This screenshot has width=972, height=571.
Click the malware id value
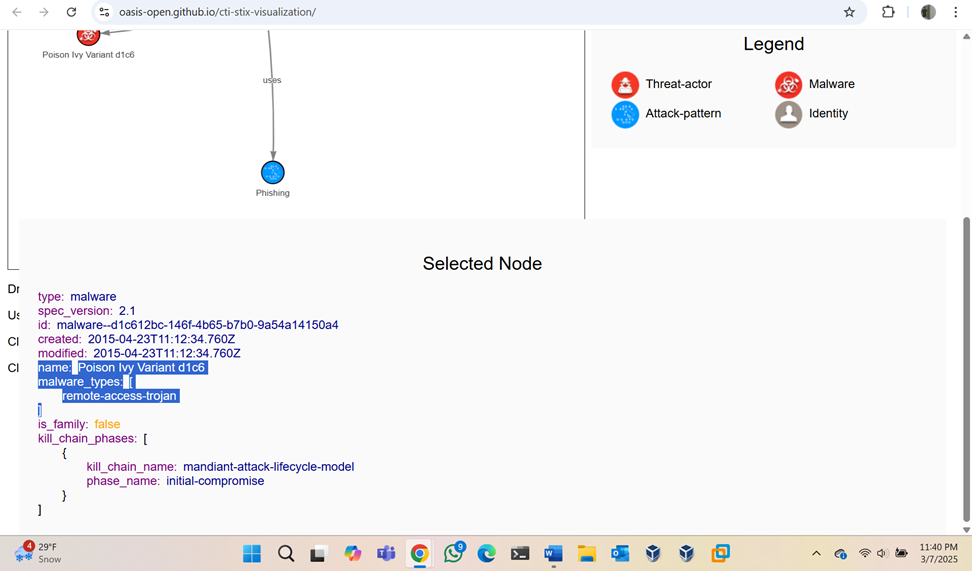[197, 325]
